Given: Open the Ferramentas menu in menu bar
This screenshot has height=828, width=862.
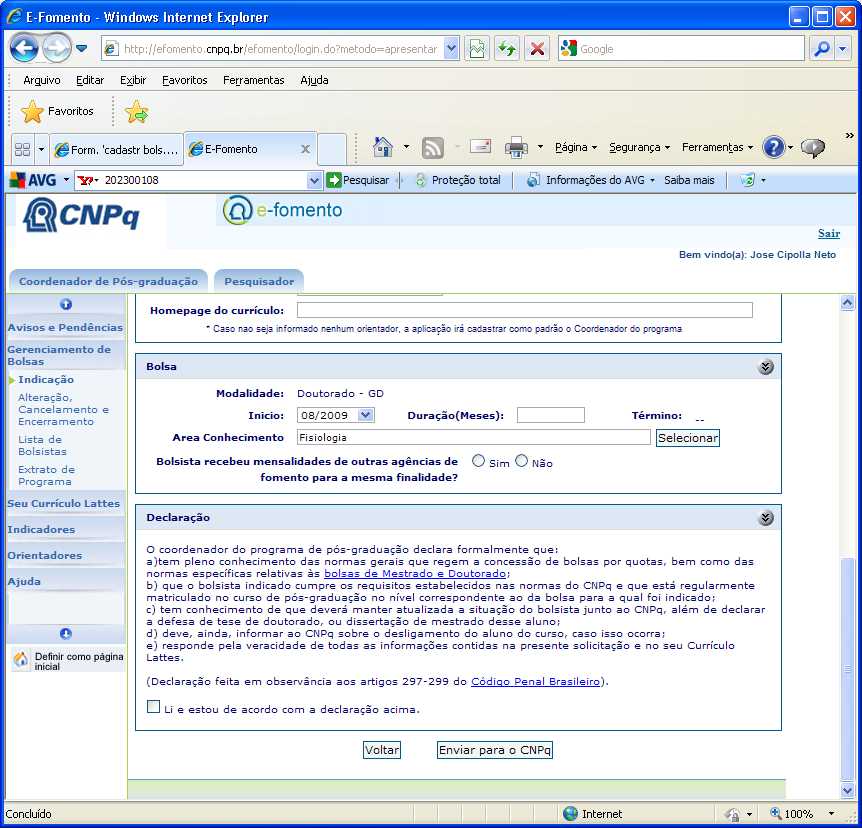Looking at the screenshot, I should [253, 80].
